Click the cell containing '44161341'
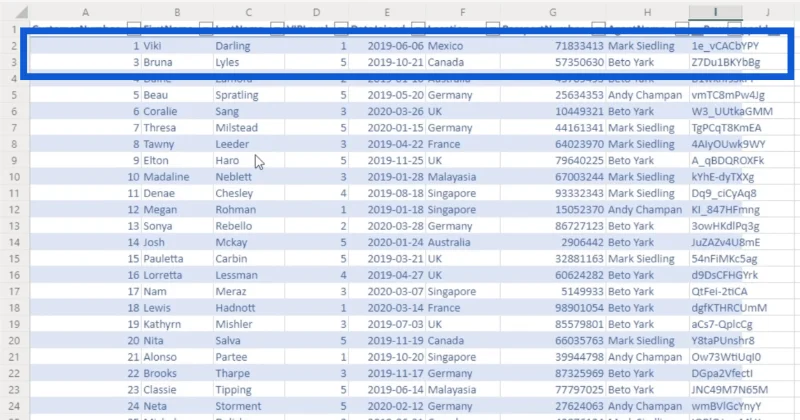 click(x=553, y=128)
